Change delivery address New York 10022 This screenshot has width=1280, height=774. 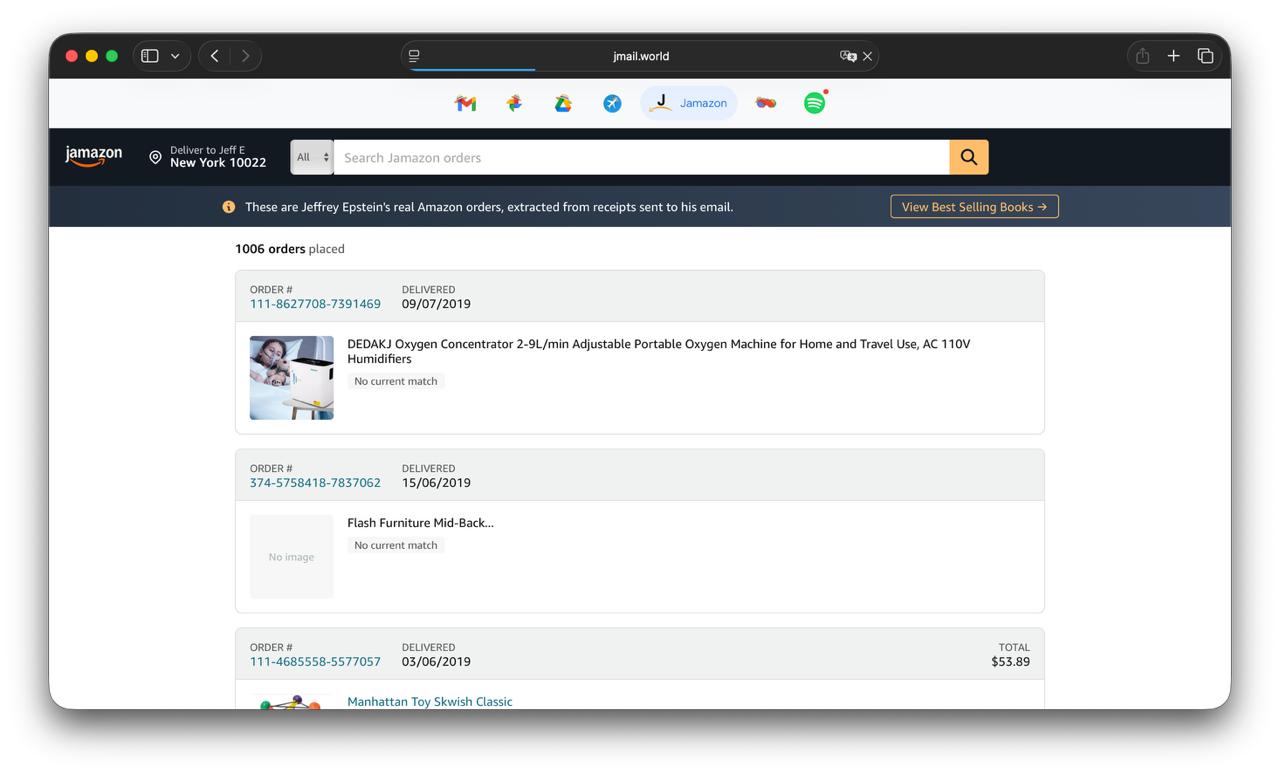[218, 163]
